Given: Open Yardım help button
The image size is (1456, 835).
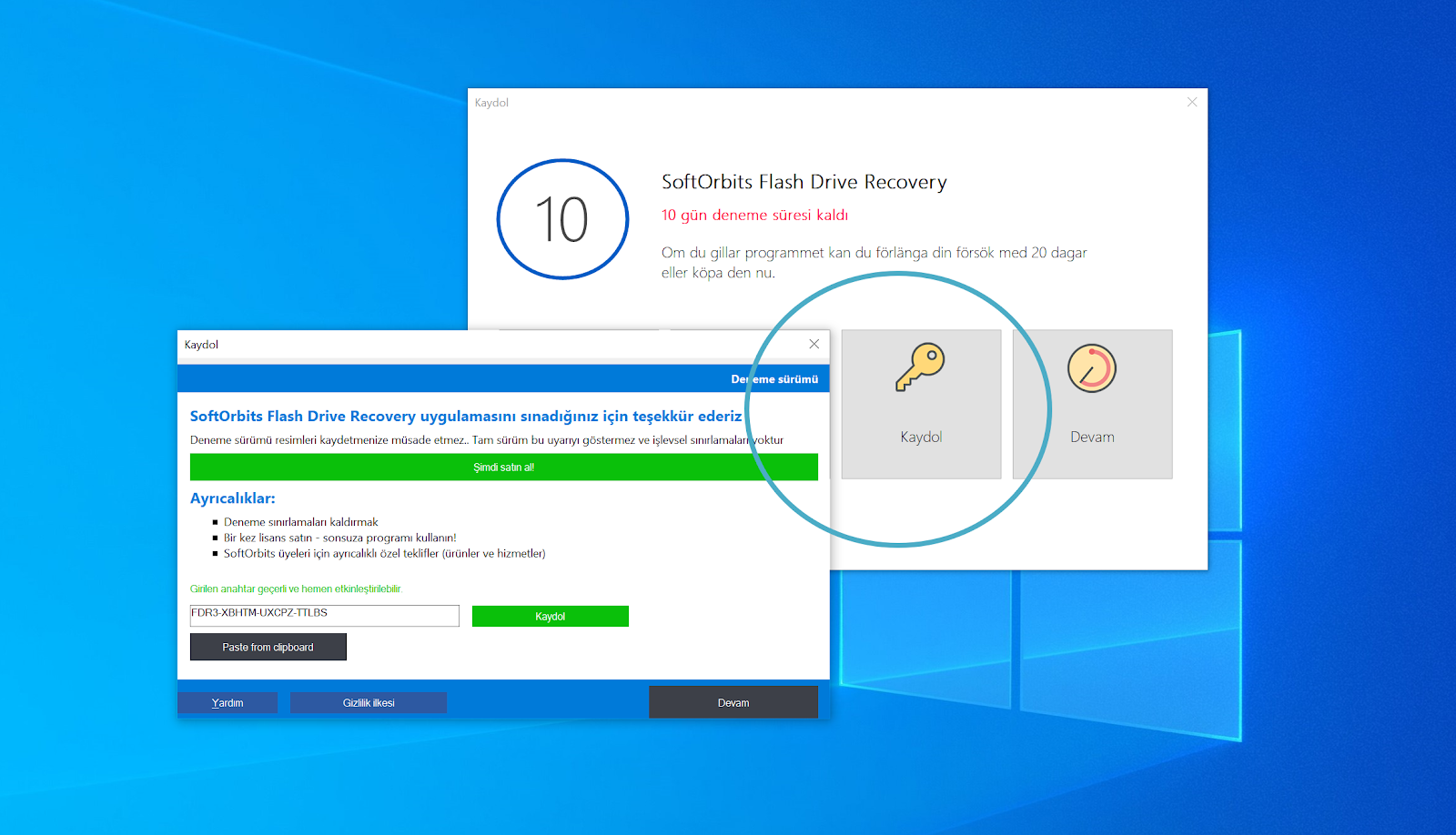Looking at the screenshot, I should [x=227, y=703].
